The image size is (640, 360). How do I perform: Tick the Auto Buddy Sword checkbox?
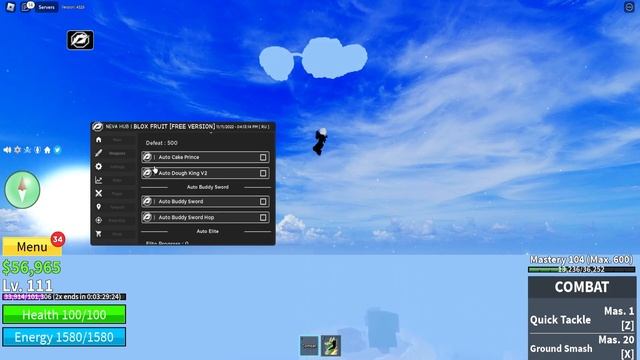(x=263, y=202)
